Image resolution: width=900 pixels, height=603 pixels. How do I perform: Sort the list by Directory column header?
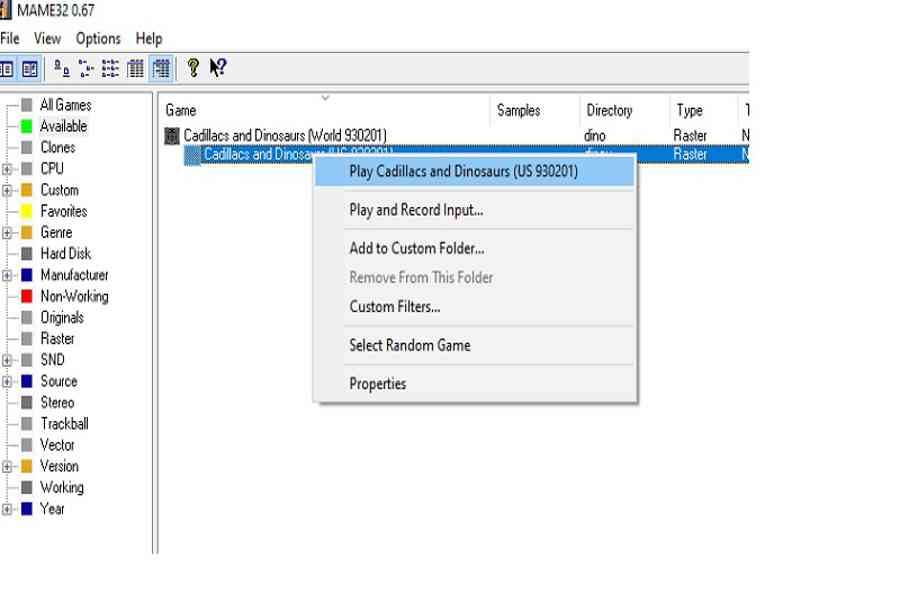pyautogui.click(x=609, y=110)
